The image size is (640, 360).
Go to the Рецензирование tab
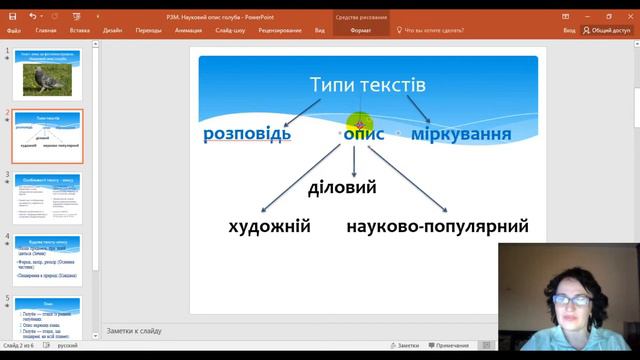point(280,30)
